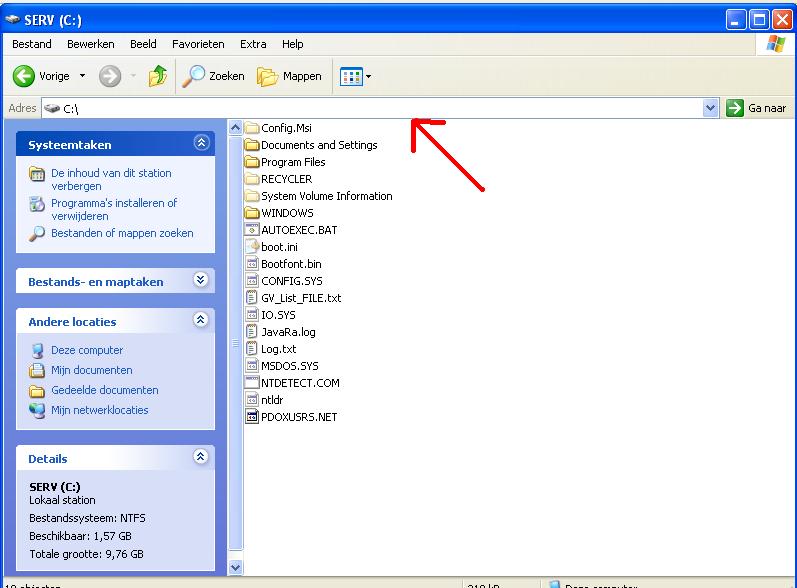This screenshot has width=797, height=588.
Task: Open Zoeken search pane
Action: (x=213, y=76)
